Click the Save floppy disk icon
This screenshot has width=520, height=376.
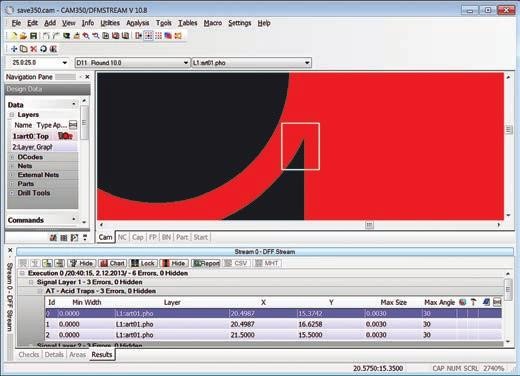pos(33,36)
